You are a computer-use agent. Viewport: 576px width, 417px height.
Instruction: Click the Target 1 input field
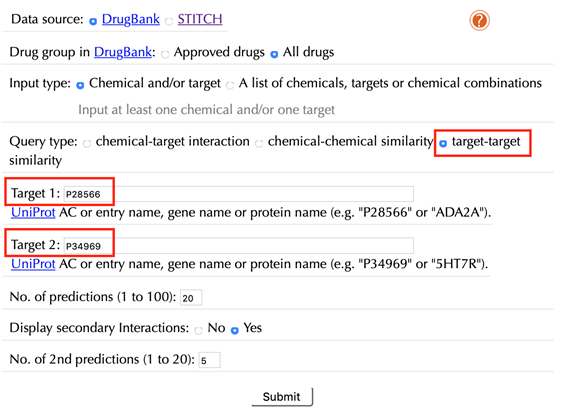(239, 194)
